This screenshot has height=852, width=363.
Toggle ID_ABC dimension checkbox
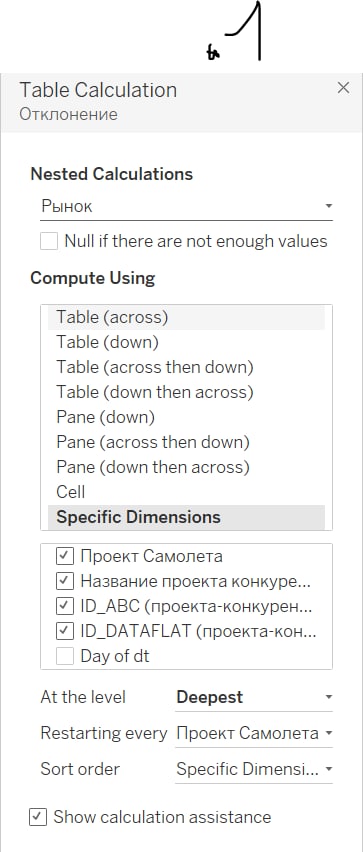pos(65,606)
